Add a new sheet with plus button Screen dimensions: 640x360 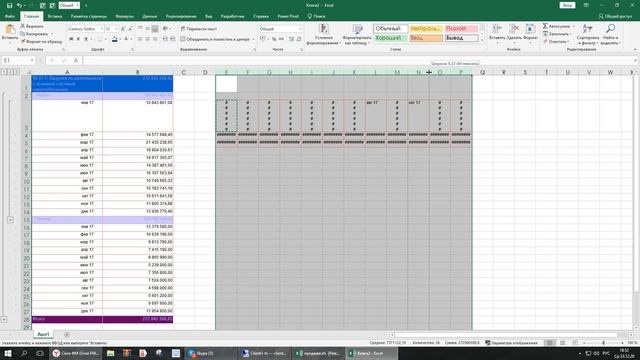[x=67, y=335]
